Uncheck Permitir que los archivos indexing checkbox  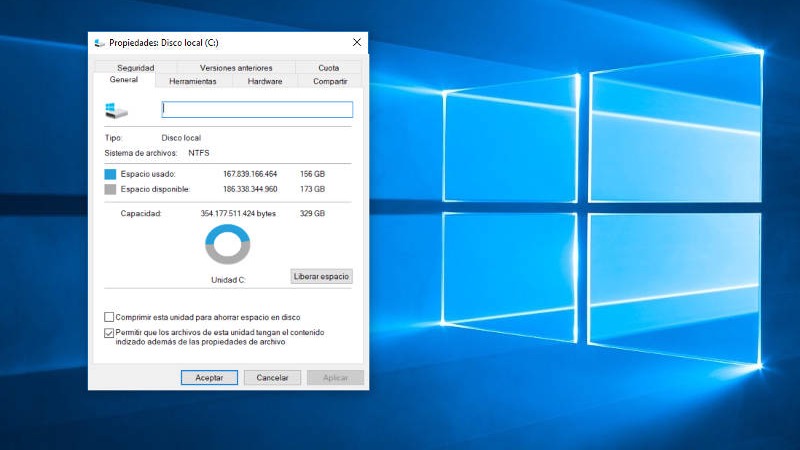(109, 333)
